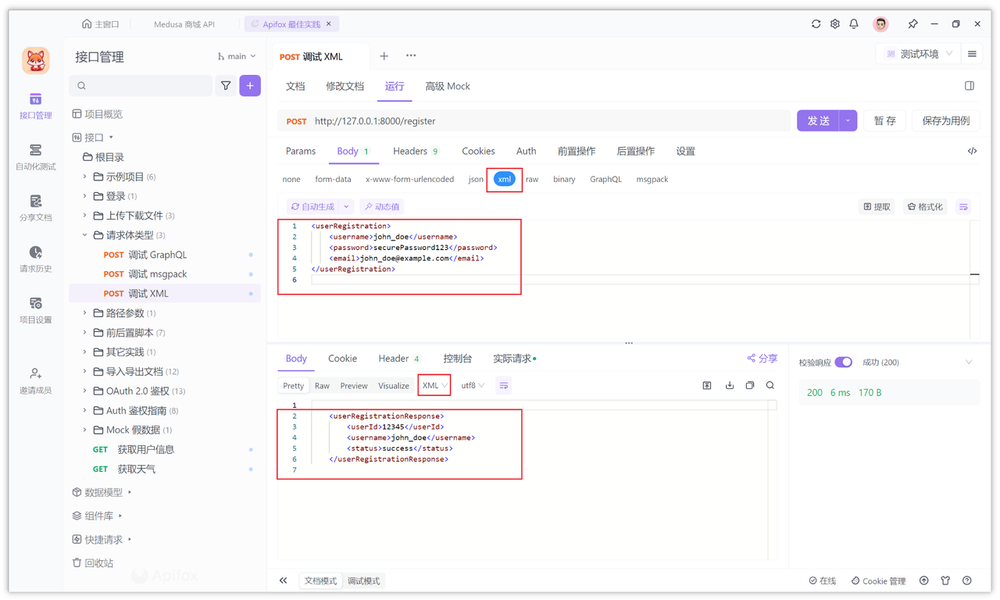Open the main branch dropdown
The width and height of the screenshot is (1000, 600).
tap(236, 56)
